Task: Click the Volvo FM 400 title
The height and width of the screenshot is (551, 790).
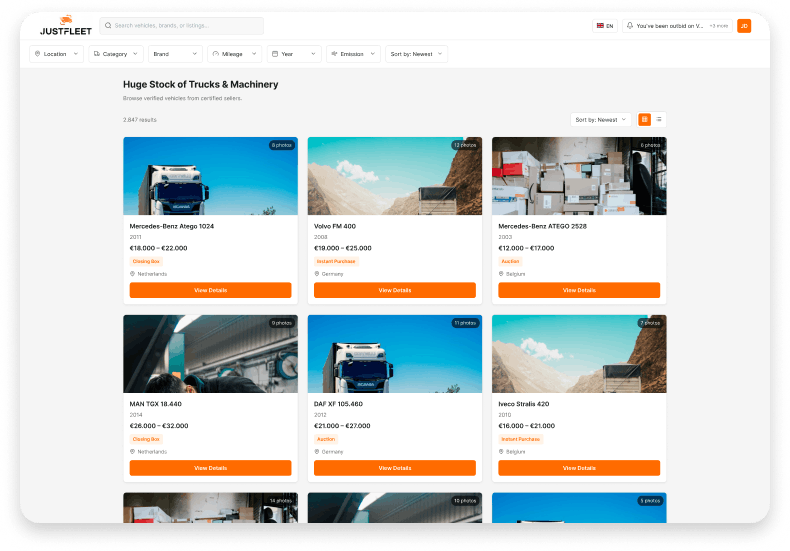Action: click(x=335, y=226)
